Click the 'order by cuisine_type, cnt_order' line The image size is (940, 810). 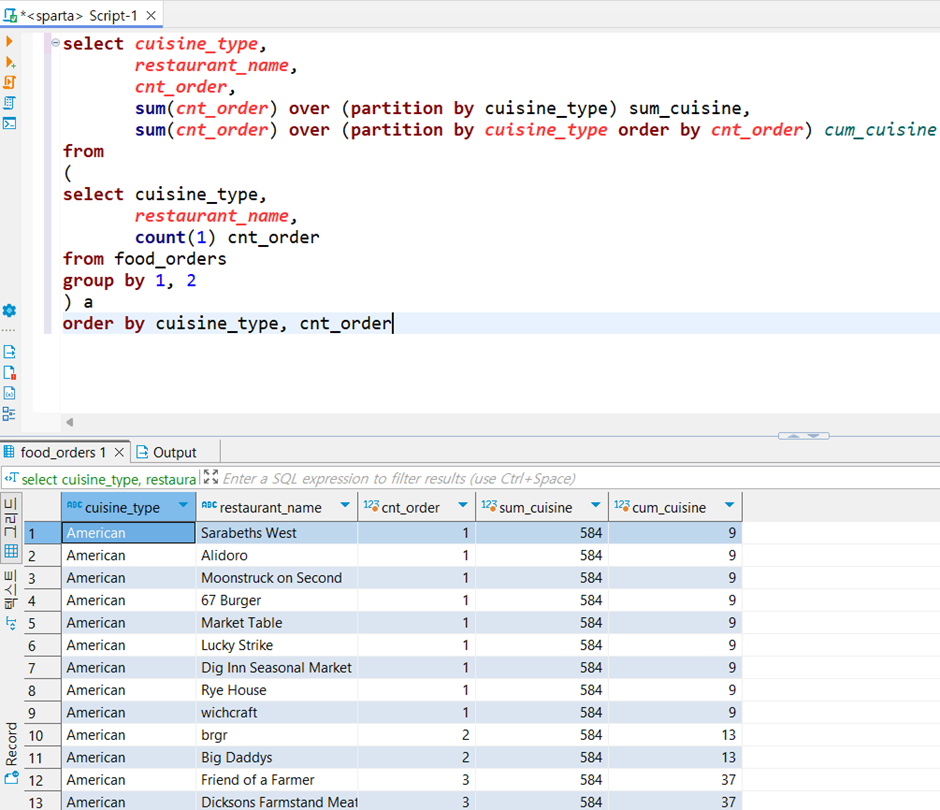coord(227,324)
